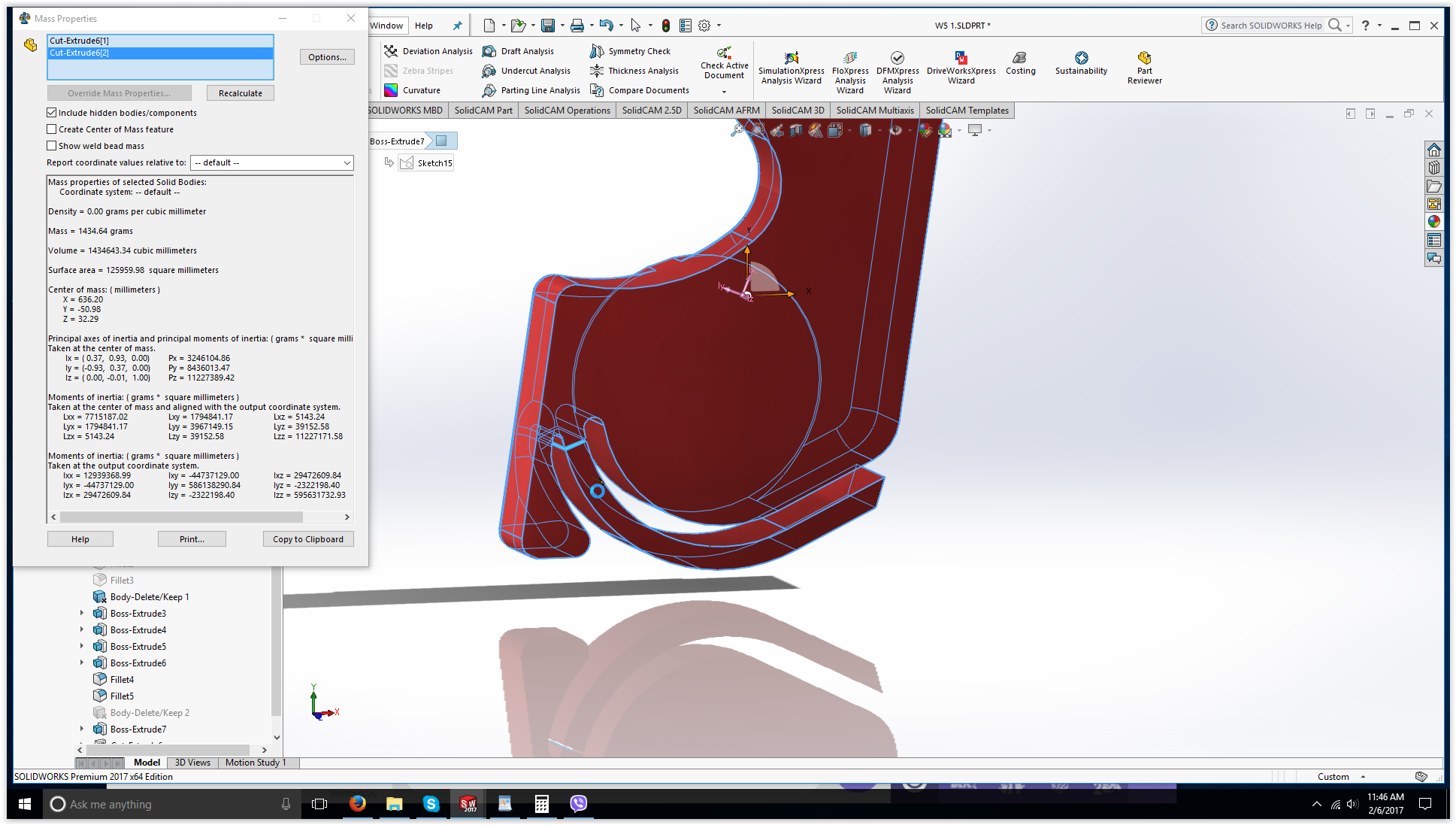The image size is (1456, 825).
Task: Switch to 3D Views tab
Action: coord(192,763)
